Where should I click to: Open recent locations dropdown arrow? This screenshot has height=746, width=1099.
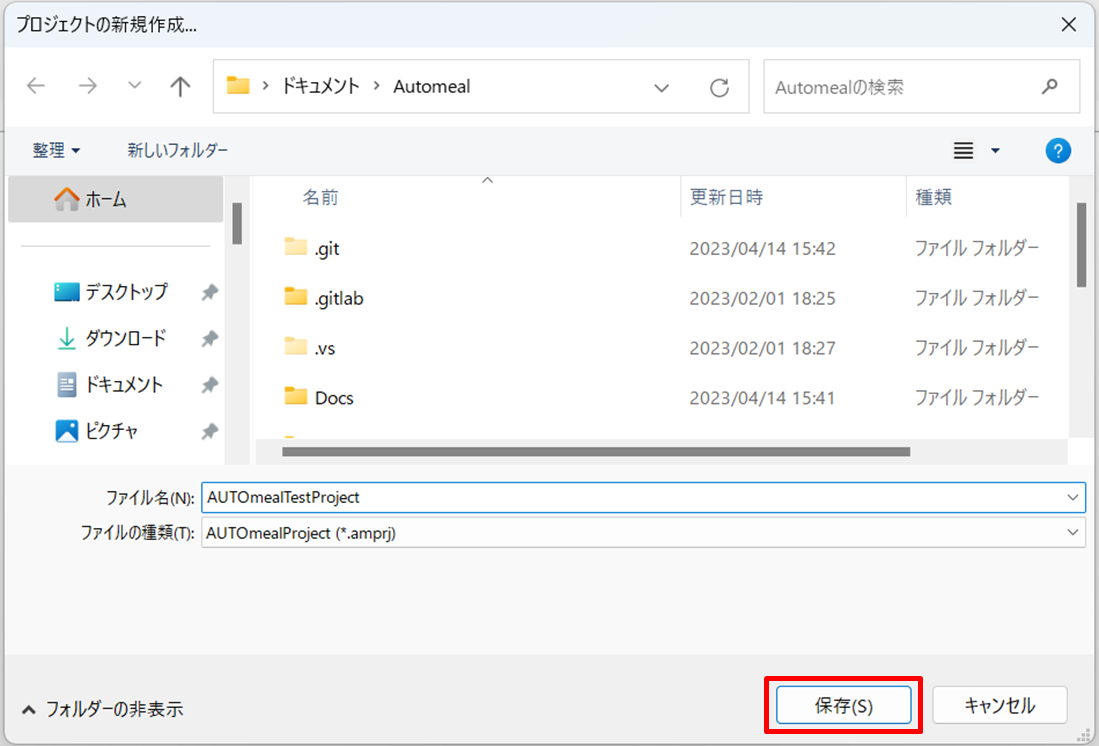pos(135,87)
